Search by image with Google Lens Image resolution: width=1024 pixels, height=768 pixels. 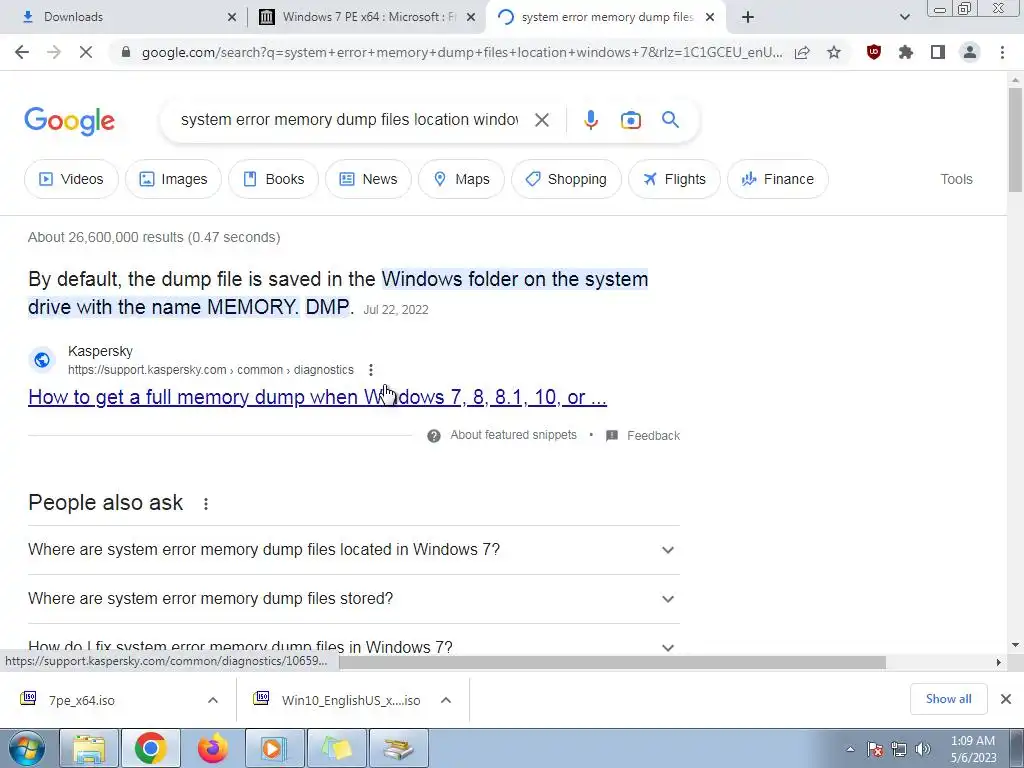coord(631,120)
